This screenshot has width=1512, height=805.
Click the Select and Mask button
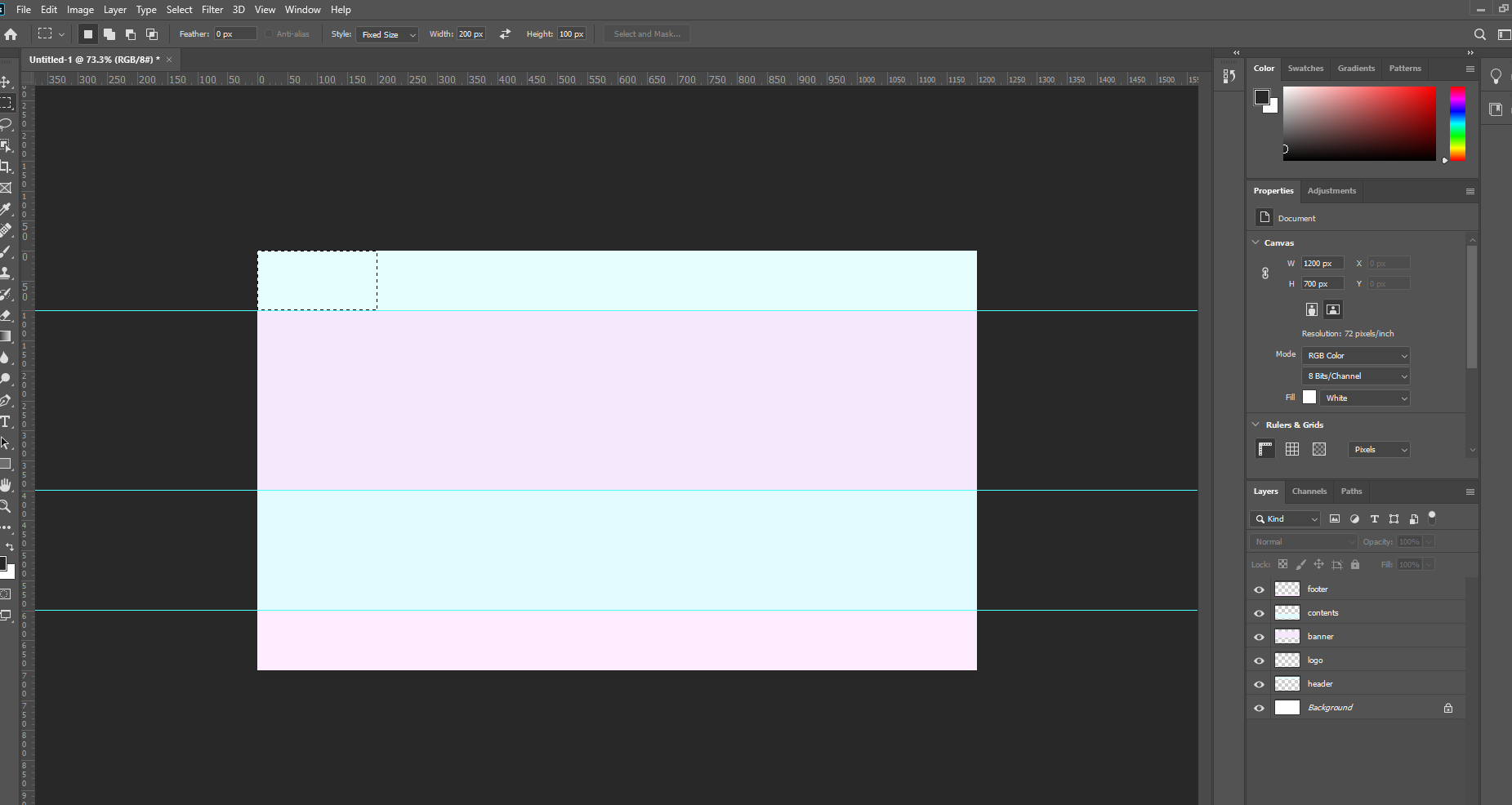[x=647, y=34]
